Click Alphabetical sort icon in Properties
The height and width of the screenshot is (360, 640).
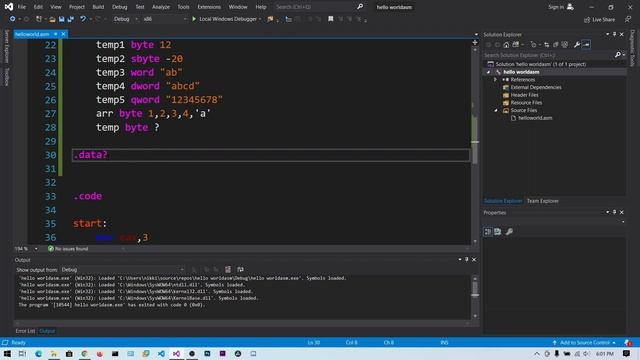498,232
